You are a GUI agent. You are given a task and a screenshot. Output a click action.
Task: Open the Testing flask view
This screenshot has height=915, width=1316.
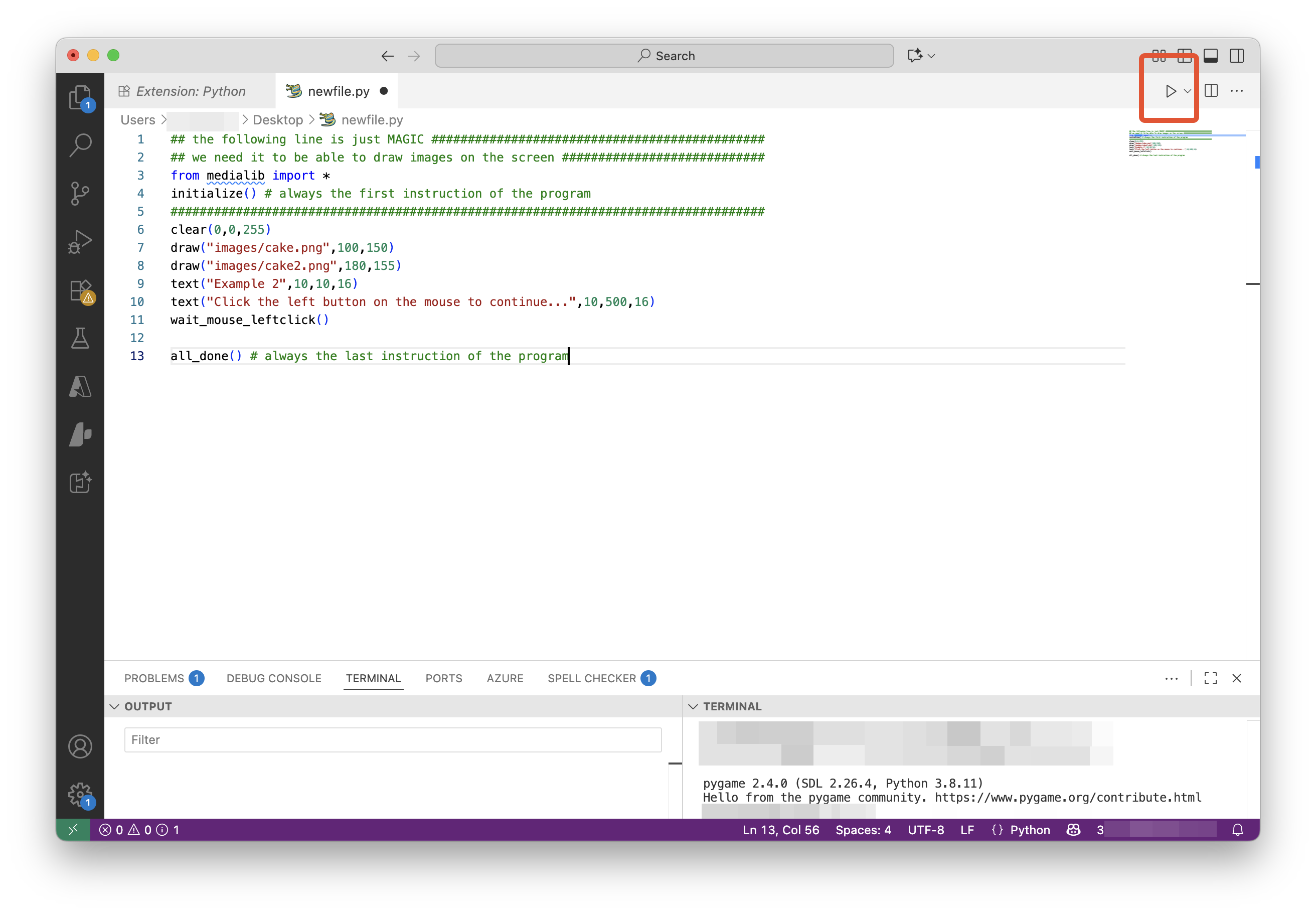pyautogui.click(x=80, y=338)
